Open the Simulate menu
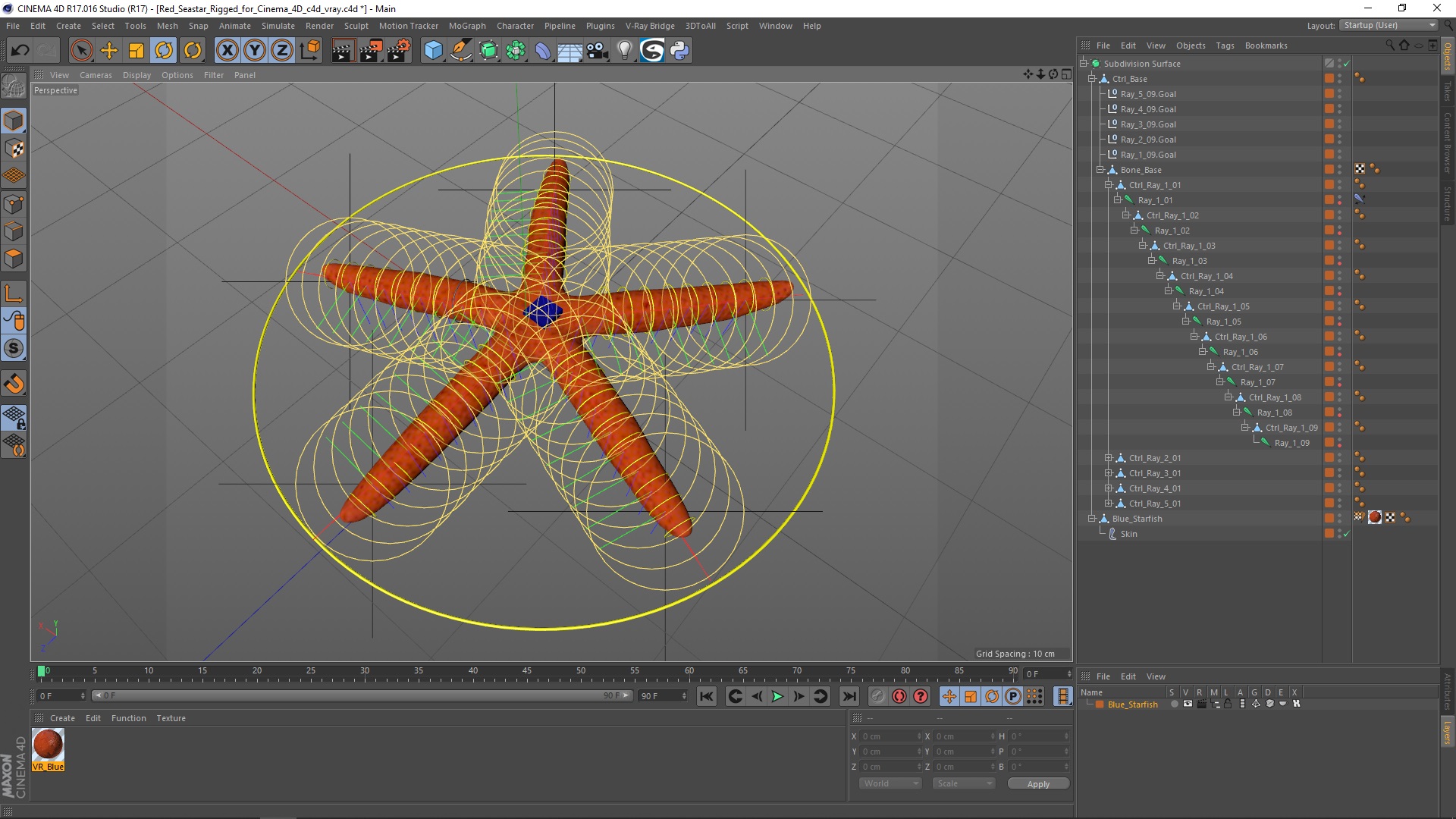 (278, 26)
